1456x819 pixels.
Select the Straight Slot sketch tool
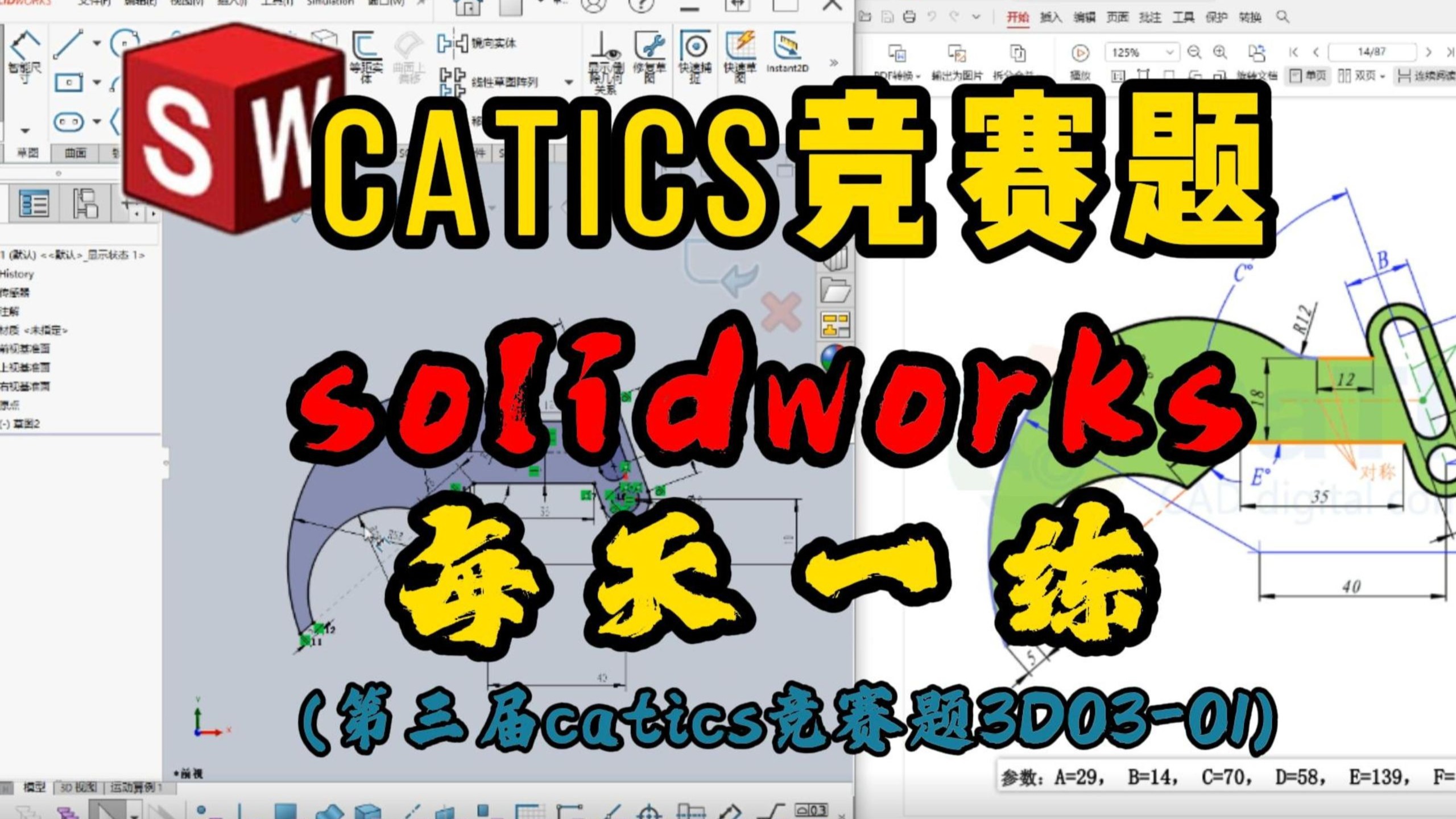(68, 121)
